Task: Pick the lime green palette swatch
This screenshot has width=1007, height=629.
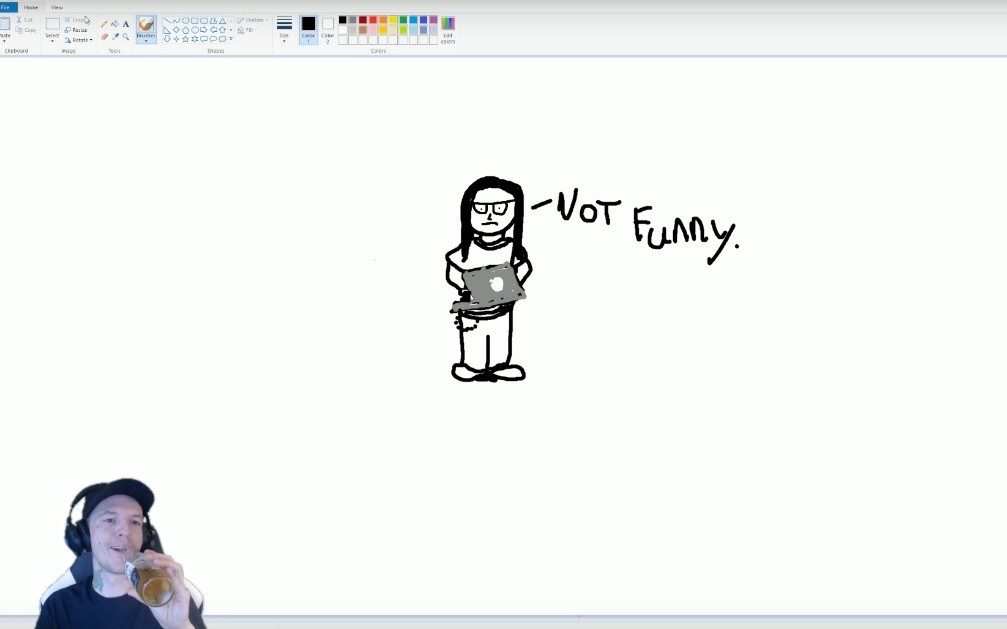Action: click(x=403, y=30)
